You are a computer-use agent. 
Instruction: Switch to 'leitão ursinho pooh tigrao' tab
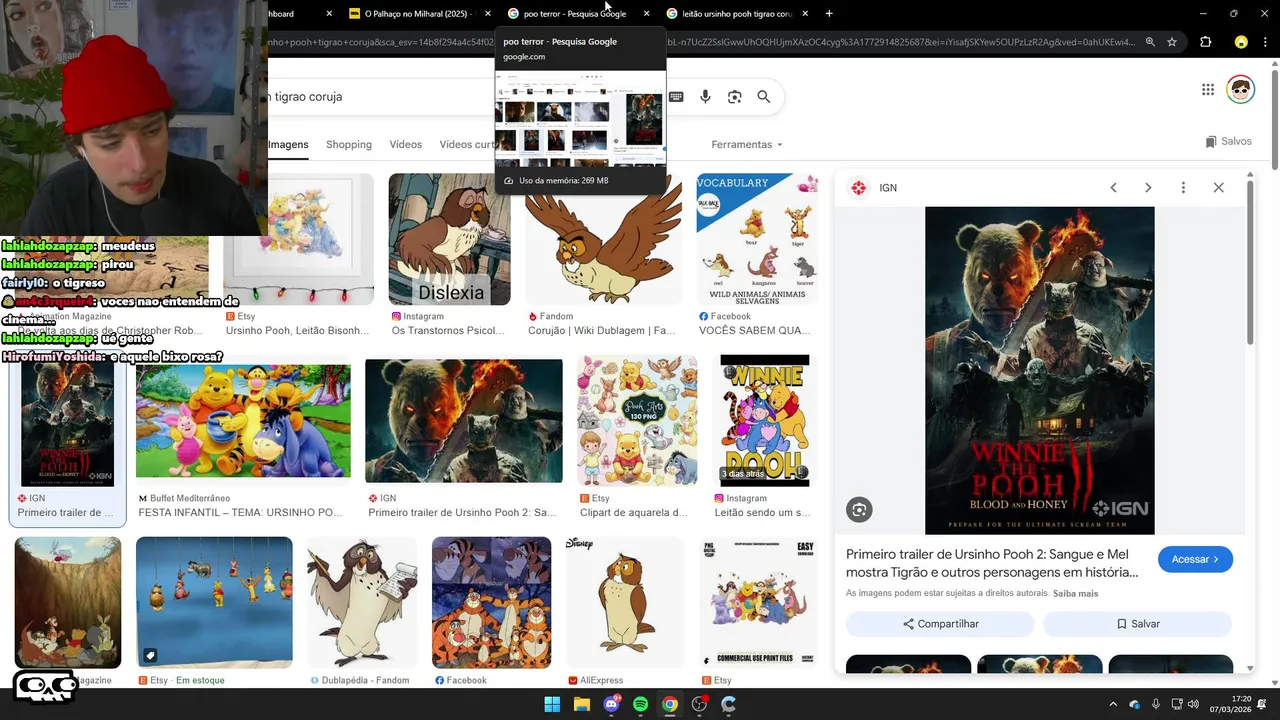736,14
